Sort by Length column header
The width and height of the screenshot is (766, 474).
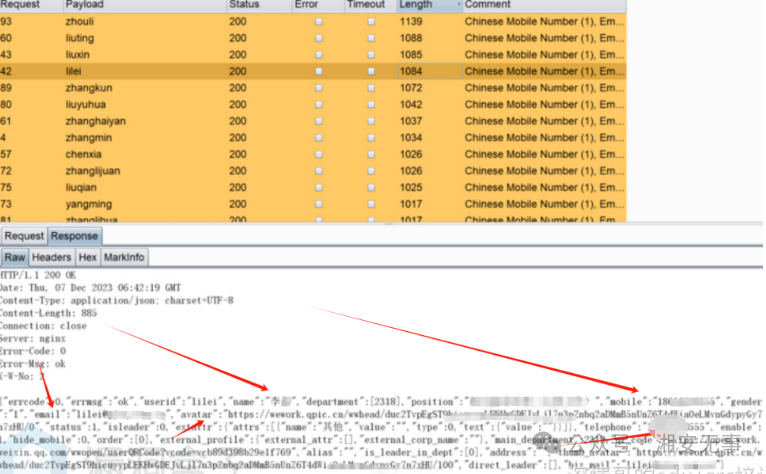(x=429, y=5)
